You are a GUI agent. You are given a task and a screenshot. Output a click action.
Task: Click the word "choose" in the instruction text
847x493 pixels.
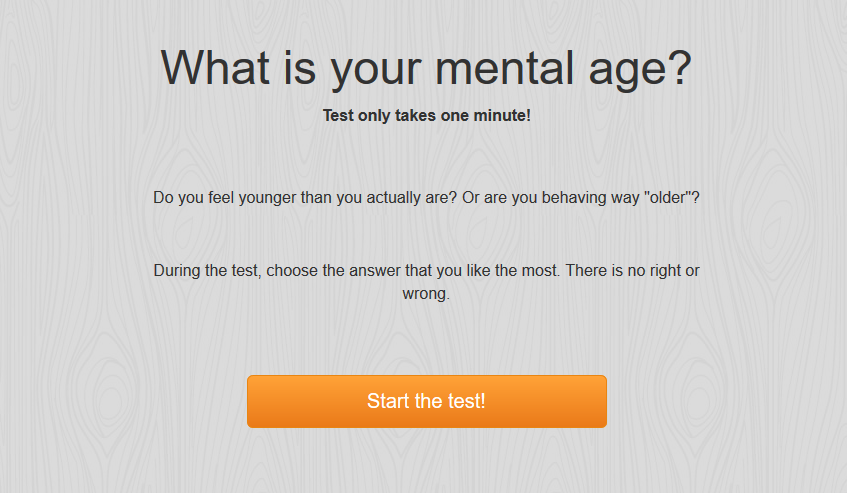click(292, 271)
